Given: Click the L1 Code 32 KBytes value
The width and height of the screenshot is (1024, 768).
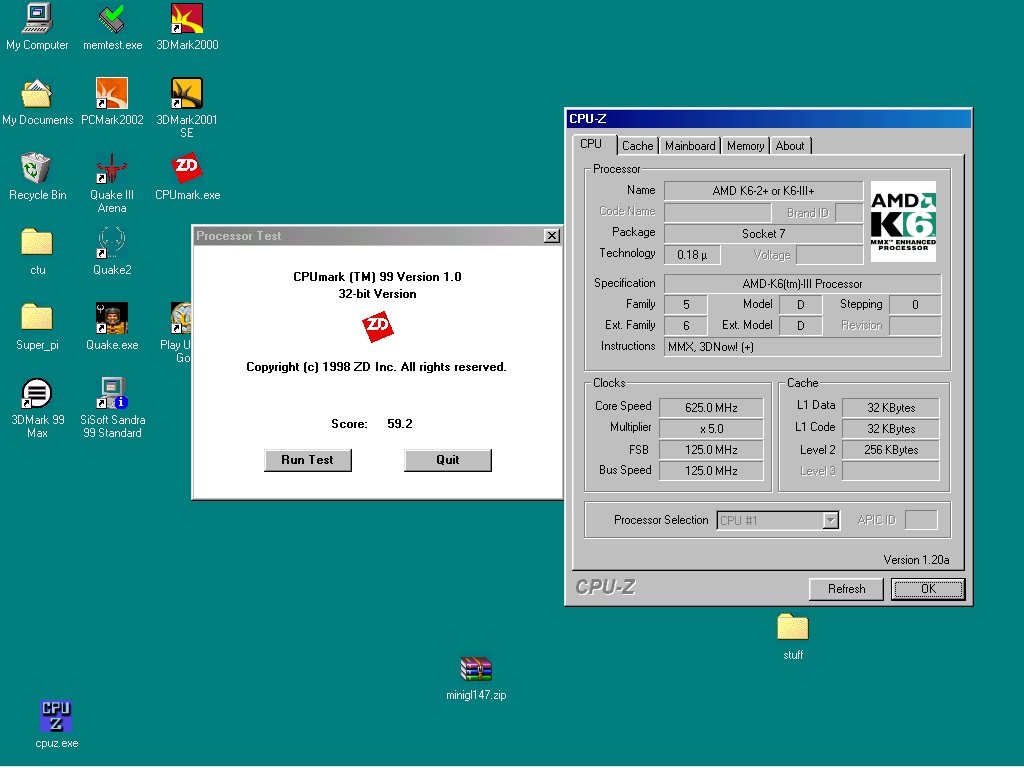Looking at the screenshot, I should pos(891,428).
